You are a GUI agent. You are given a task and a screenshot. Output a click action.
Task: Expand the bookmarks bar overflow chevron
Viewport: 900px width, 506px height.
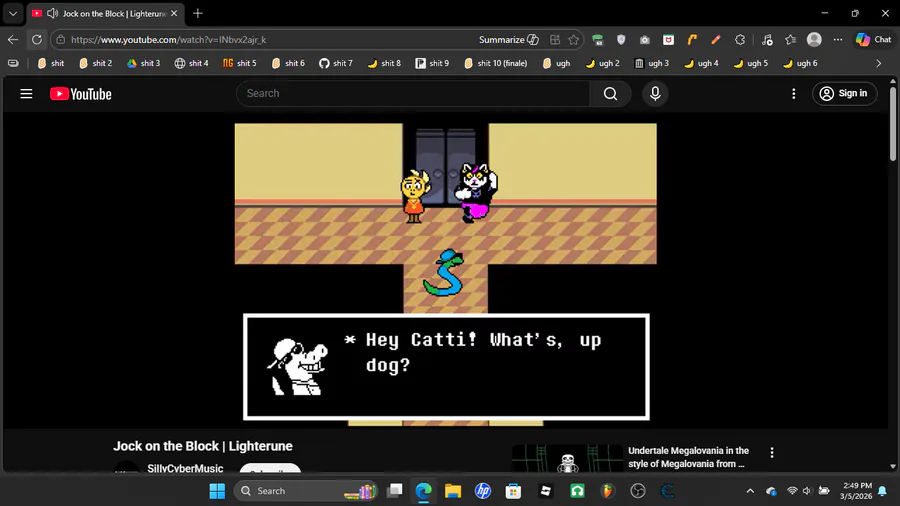click(879, 63)
